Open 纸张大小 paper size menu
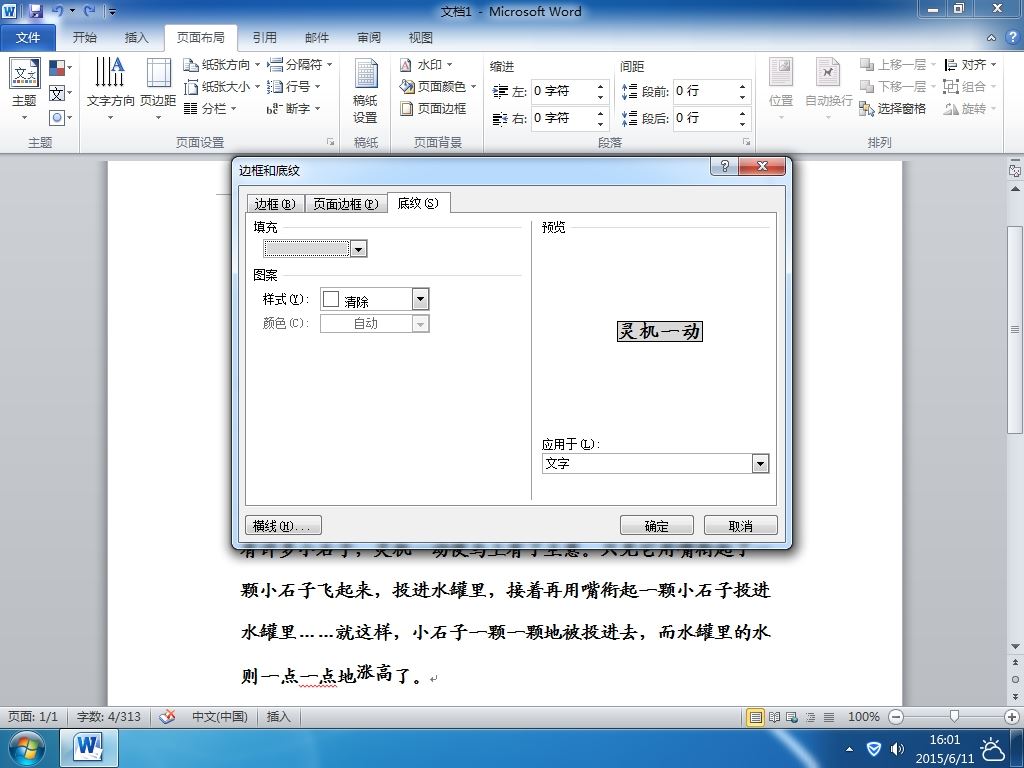 pyautogui.click(x=221, y=86)
